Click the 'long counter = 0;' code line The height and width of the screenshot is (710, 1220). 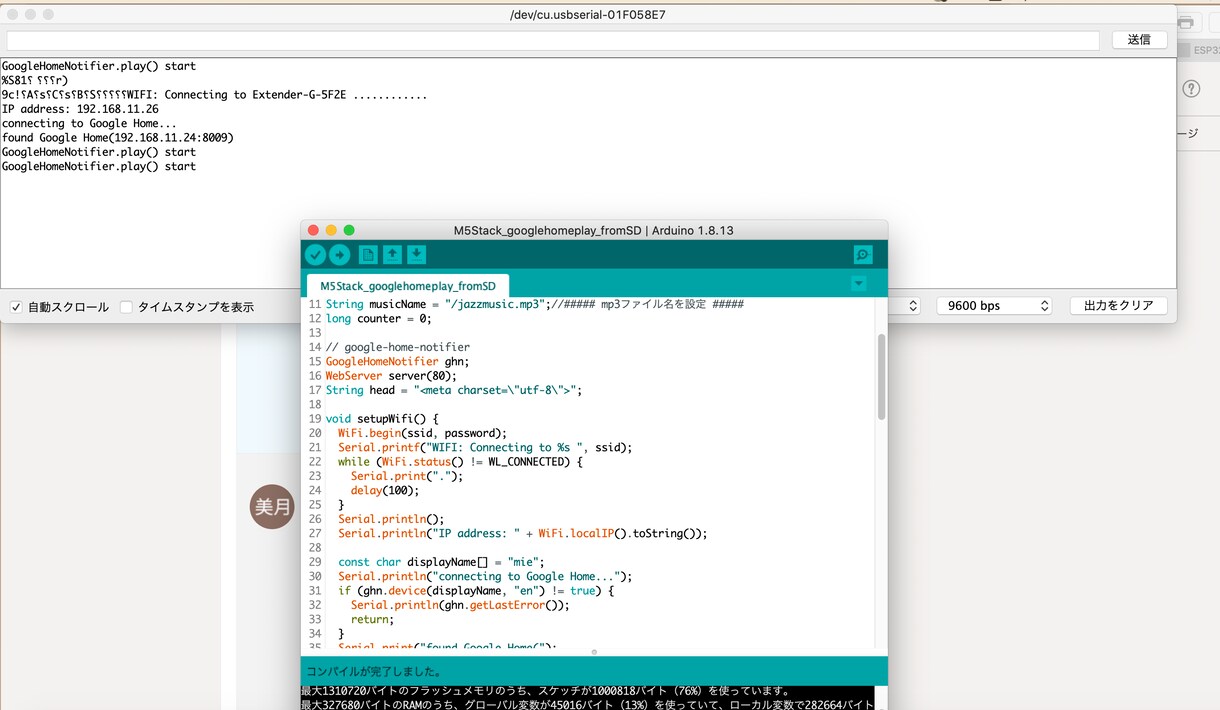379,318
